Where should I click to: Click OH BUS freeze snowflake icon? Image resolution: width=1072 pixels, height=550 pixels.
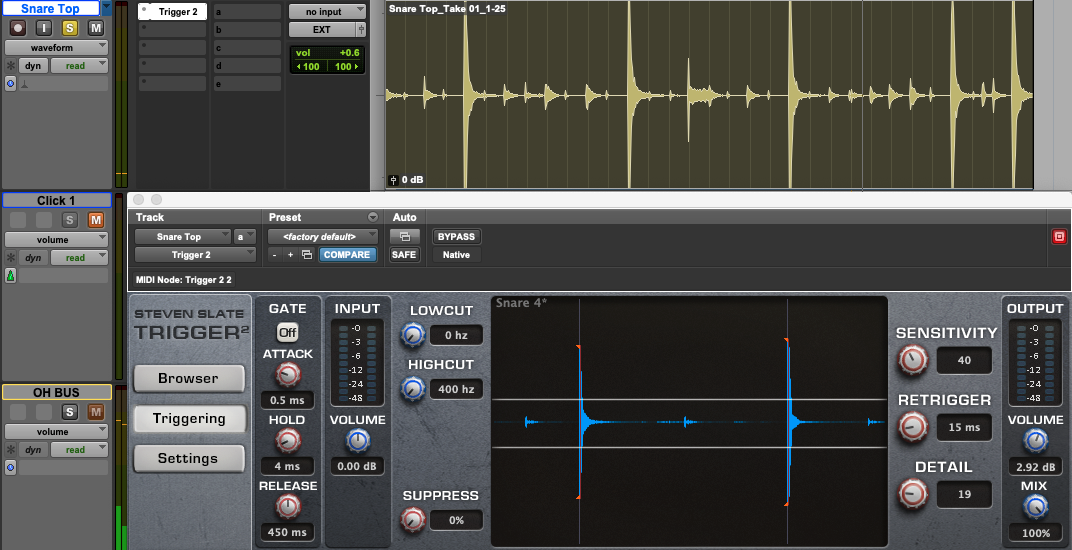click(x=11, y=449)
